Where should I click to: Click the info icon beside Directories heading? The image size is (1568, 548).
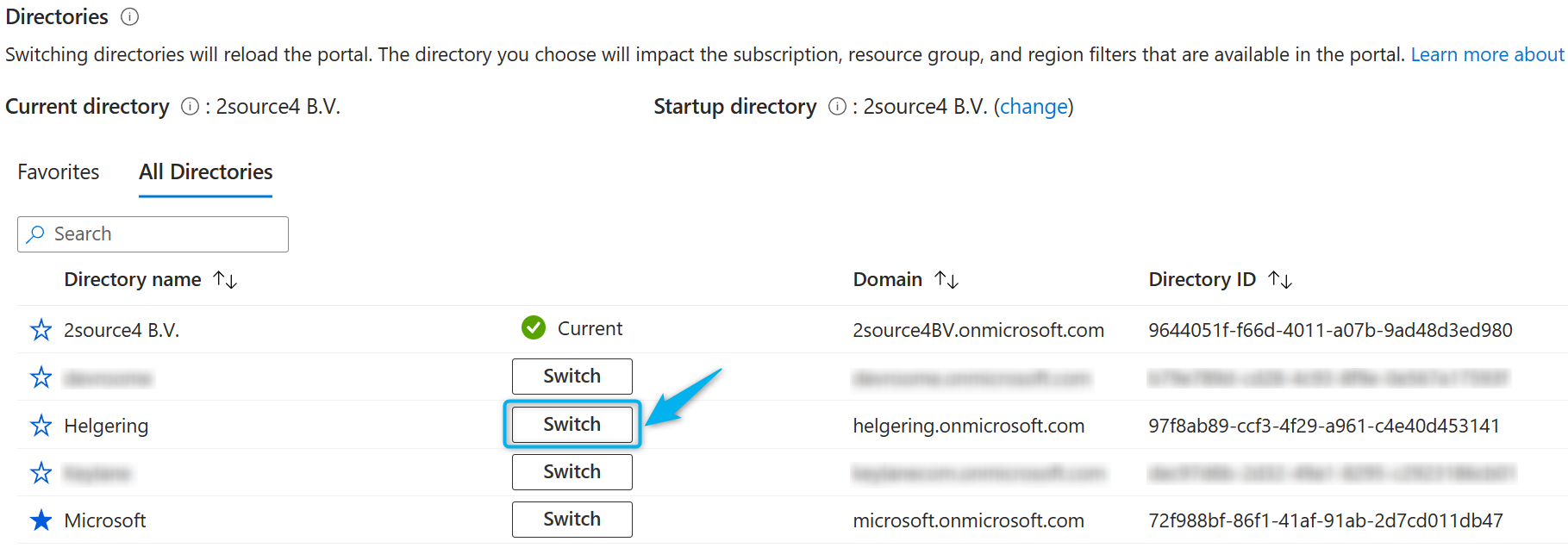coord(129,16)
